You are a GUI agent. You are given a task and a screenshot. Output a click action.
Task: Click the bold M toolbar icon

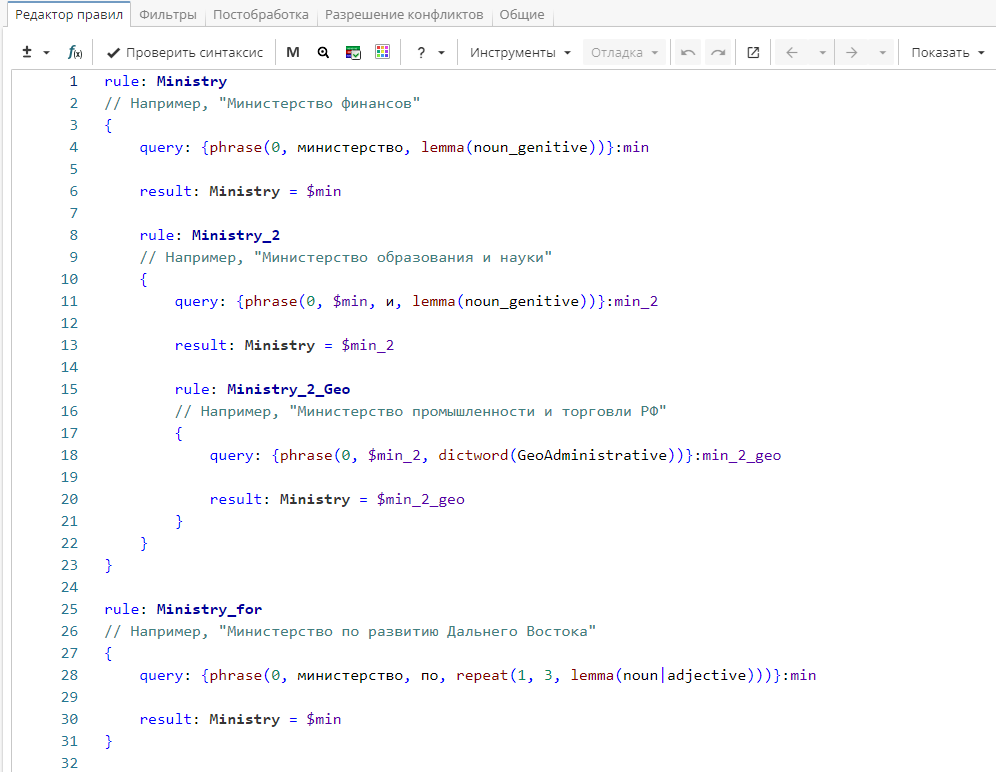click(x=293, y=52)
